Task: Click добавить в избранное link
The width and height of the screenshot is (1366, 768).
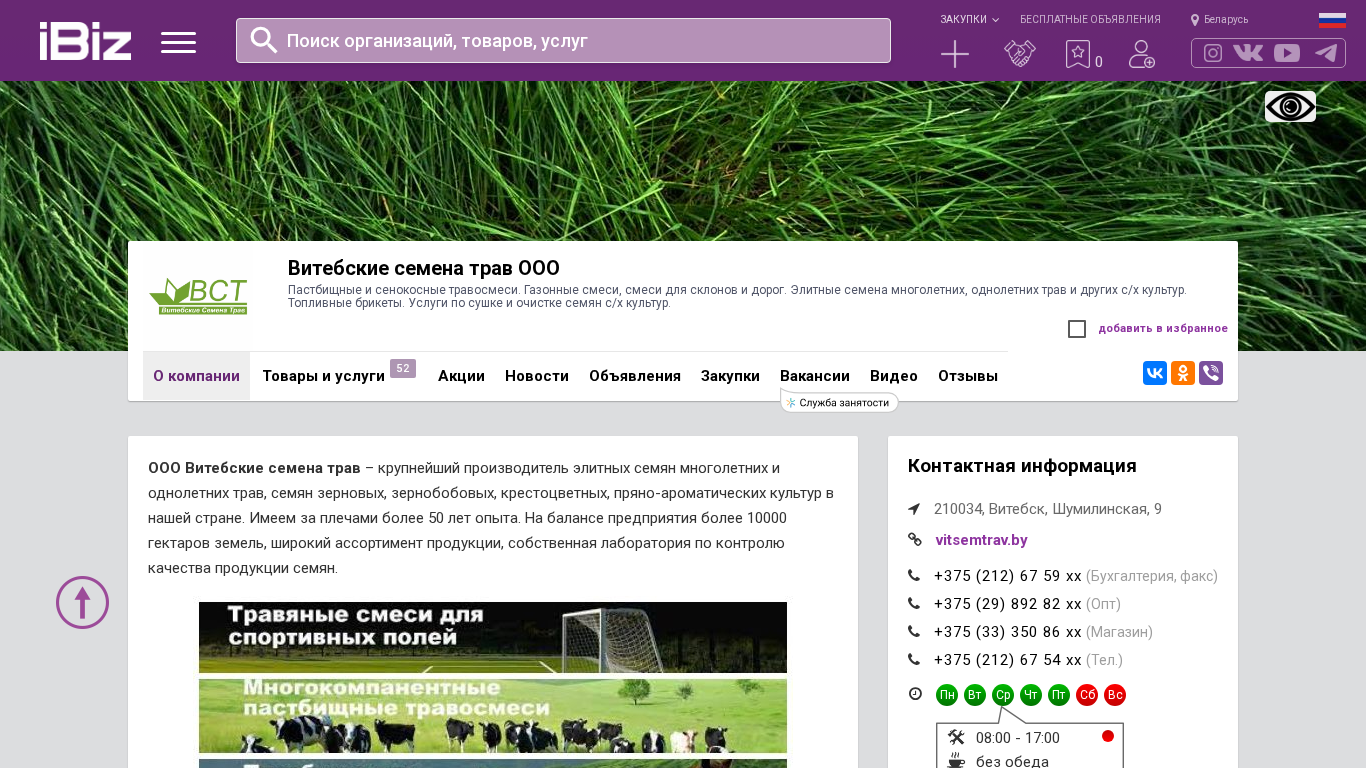Action: 1163,328
